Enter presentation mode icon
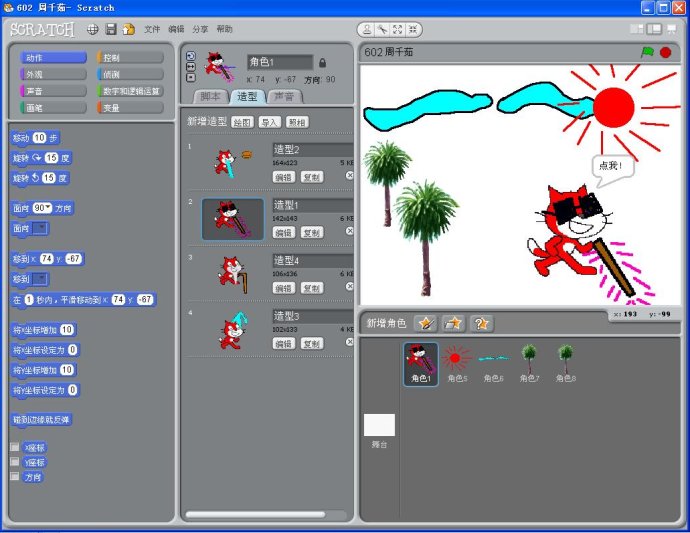The width and height of the screenshot is (690, 533). tap(672, 29)
